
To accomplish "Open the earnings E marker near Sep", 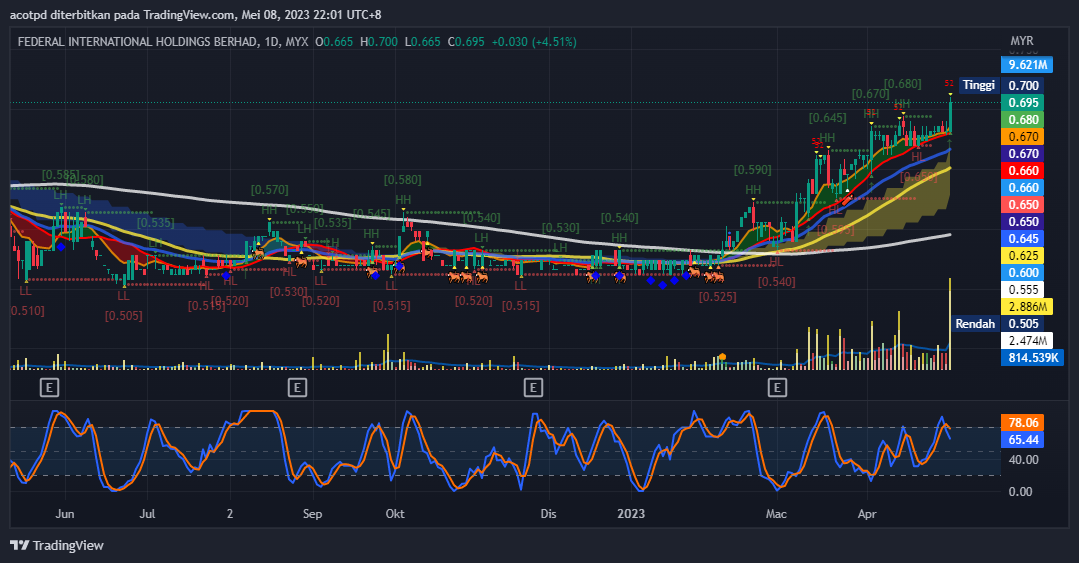I will [297, 387].
